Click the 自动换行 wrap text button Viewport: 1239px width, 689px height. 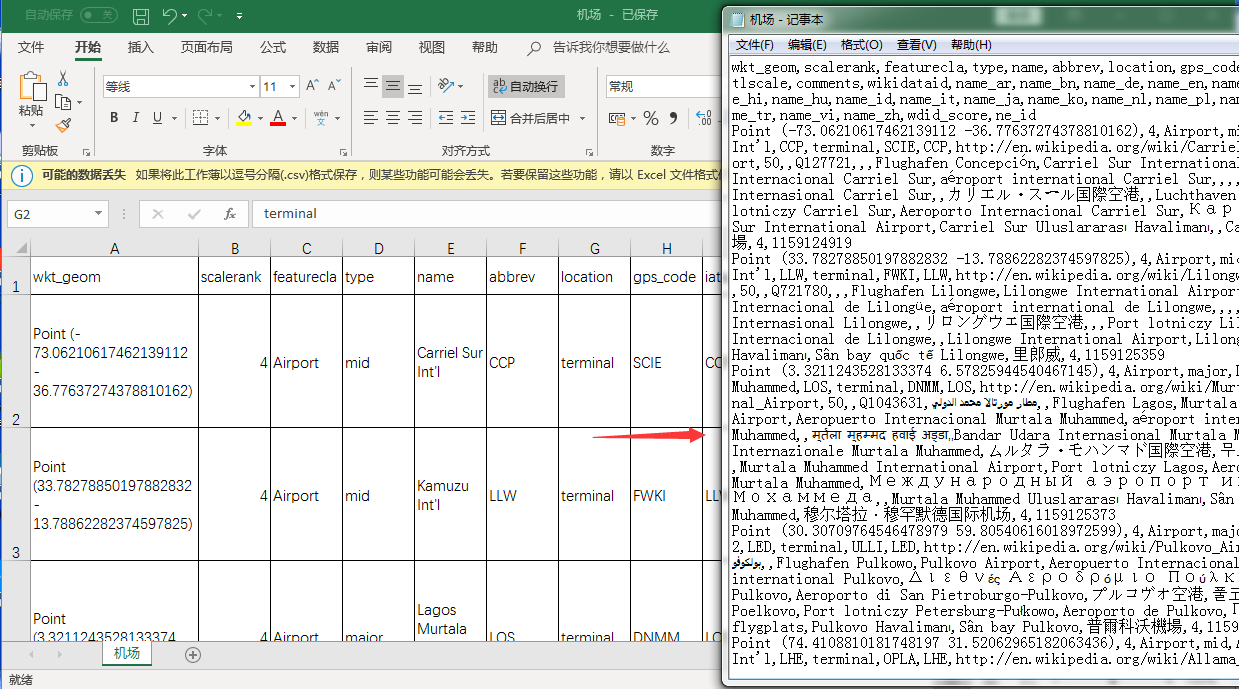525,86
